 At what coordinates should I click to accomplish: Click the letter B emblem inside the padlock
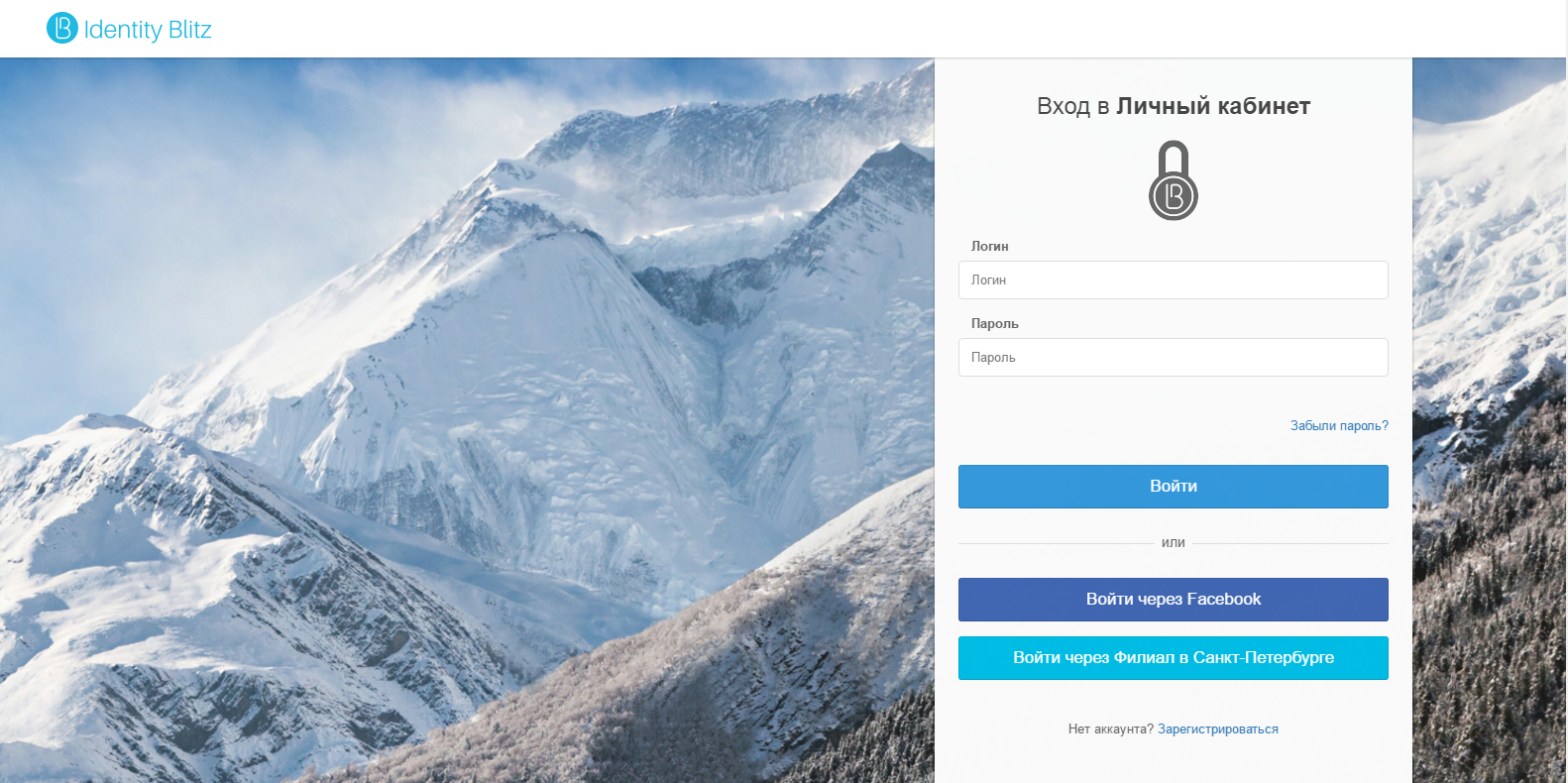pyautogui.click(x=1174, y=195)
